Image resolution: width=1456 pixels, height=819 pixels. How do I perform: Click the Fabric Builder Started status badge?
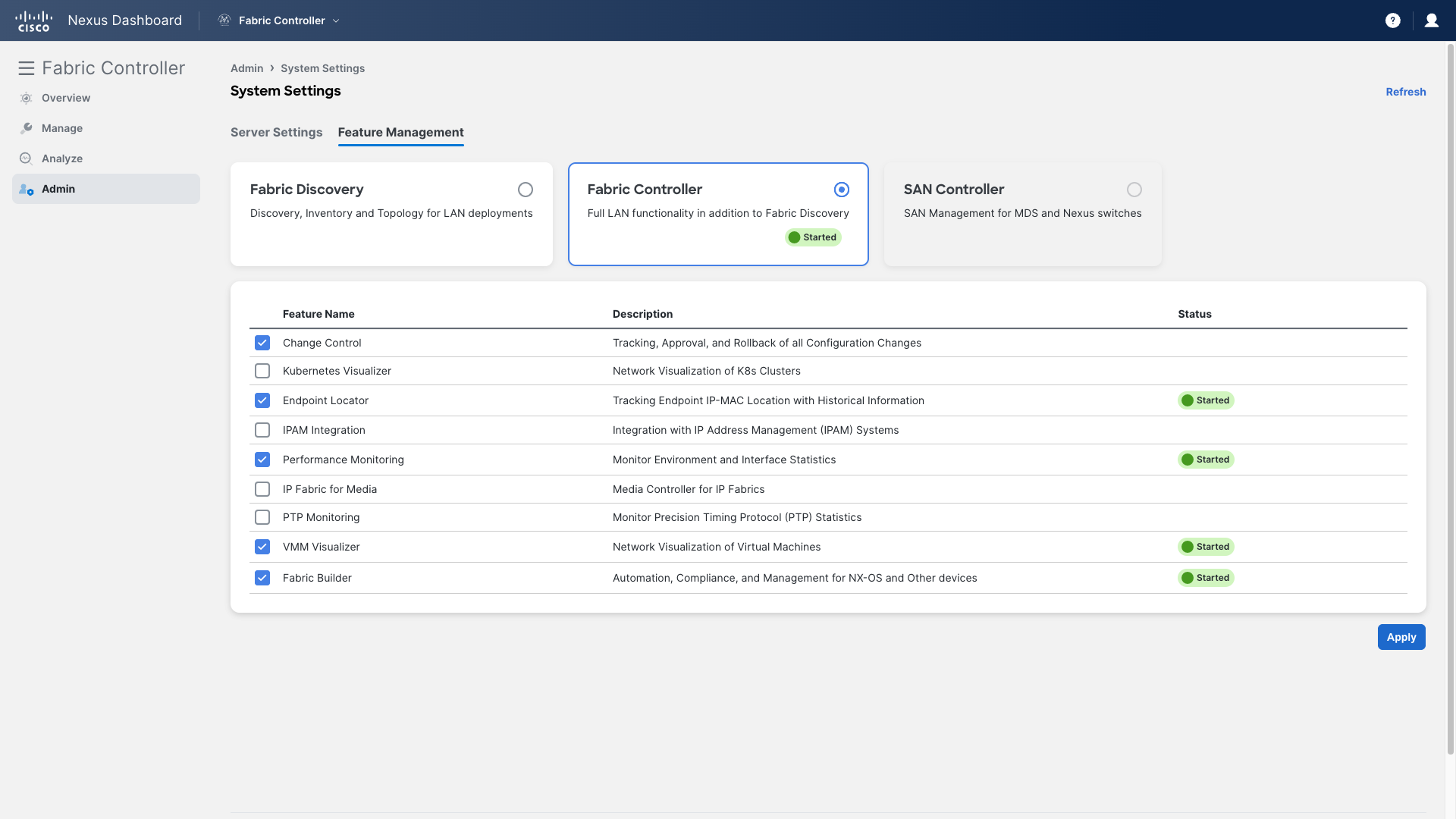1206,578
